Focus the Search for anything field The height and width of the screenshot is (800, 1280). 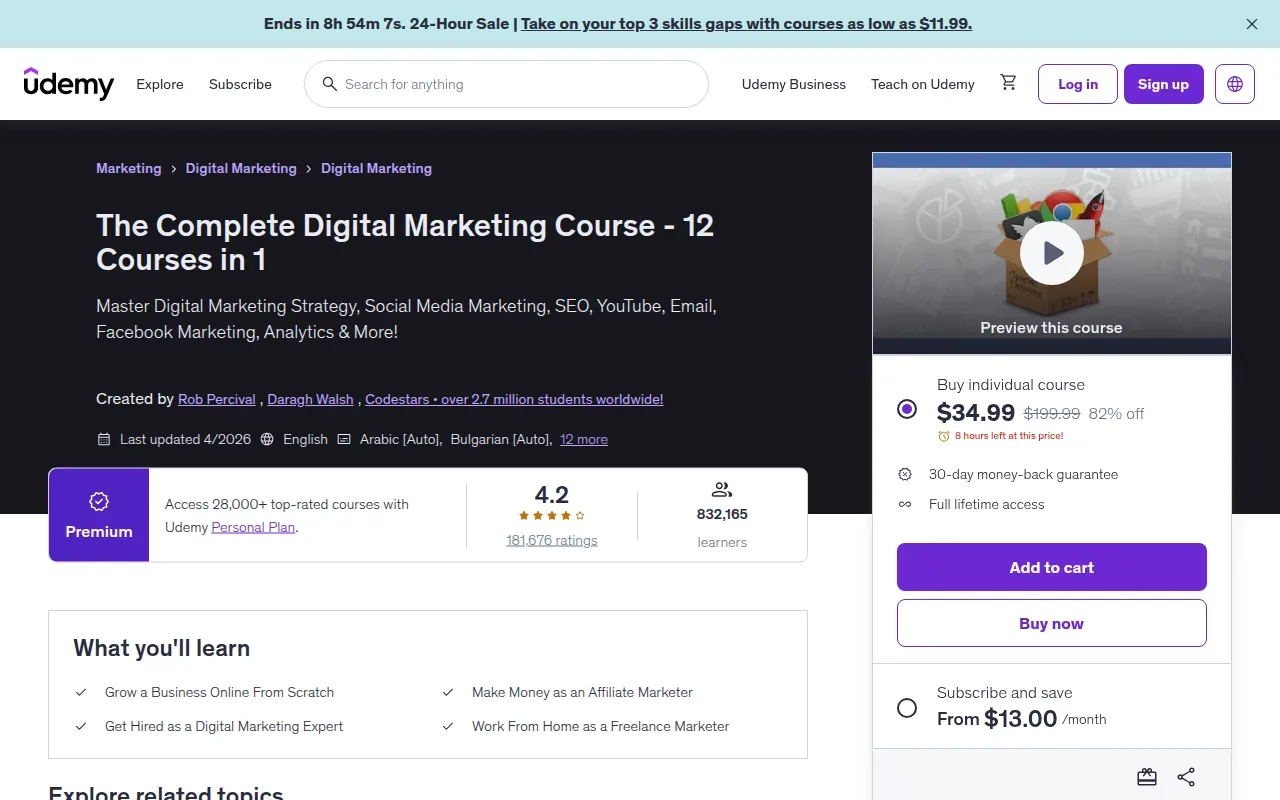pyautogui.click(x=506, y=84)
